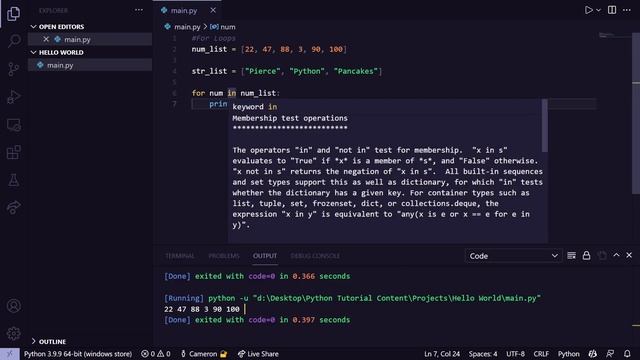The width and height of the screenshot is (640, 360).
Task: Toggle output scroll lock
Action: 587,256
